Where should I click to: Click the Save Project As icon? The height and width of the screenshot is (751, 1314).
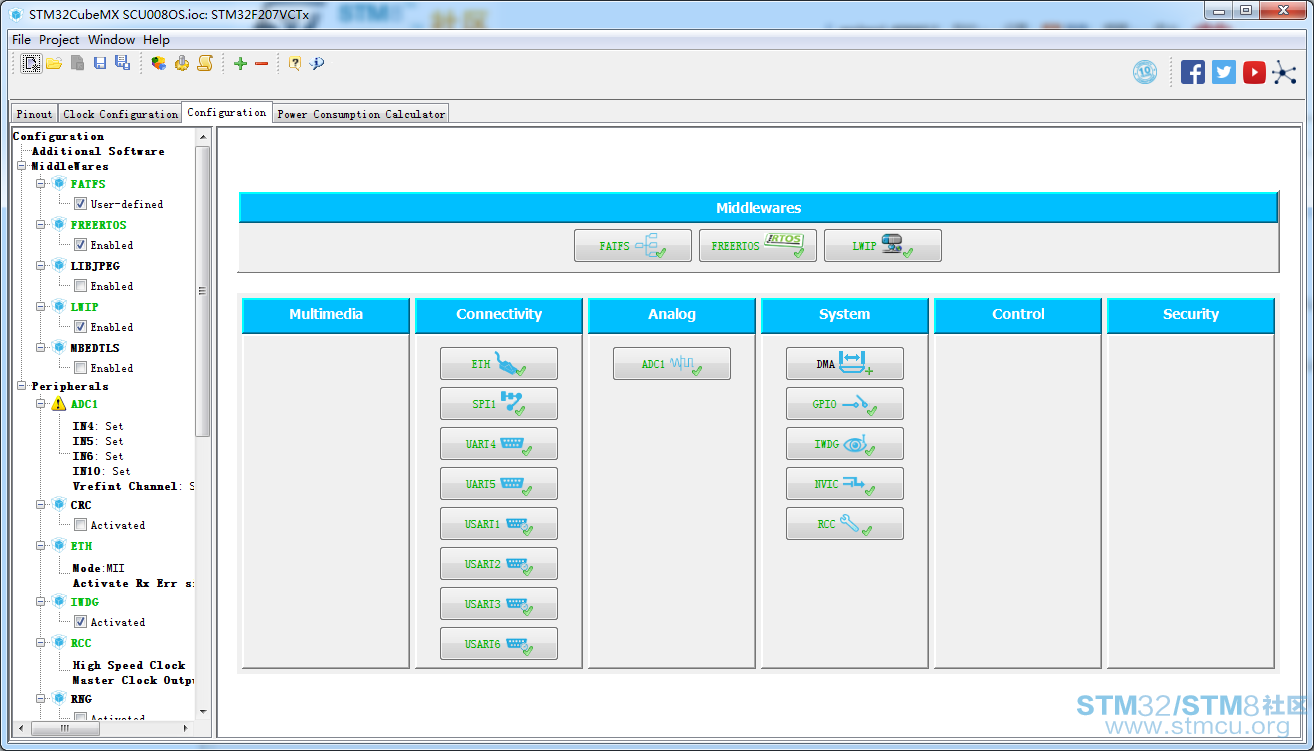(122, 63)
